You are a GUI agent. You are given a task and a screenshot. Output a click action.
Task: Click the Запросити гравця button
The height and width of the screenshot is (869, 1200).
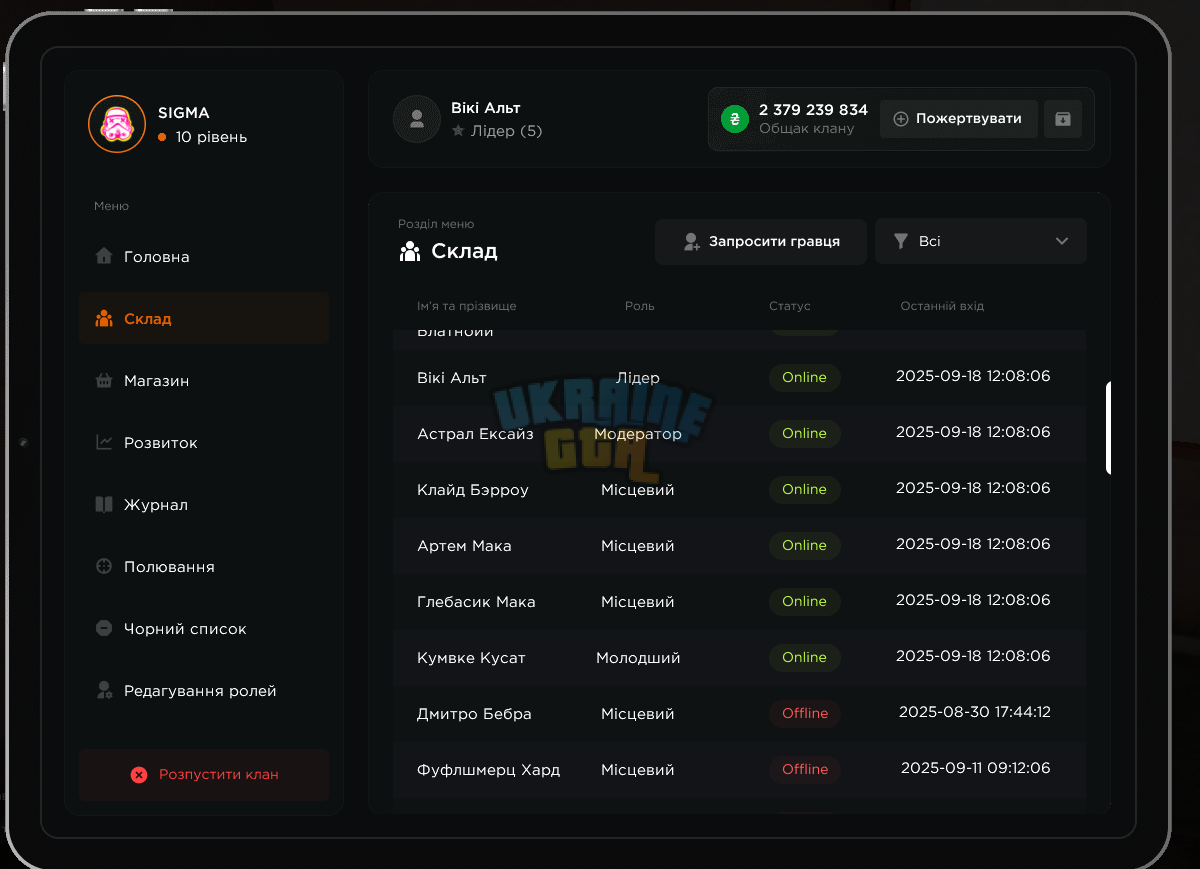(x=761, y=241)
